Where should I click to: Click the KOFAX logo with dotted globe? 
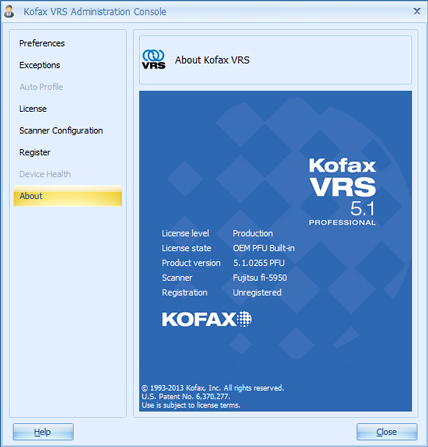coord(207,319)
